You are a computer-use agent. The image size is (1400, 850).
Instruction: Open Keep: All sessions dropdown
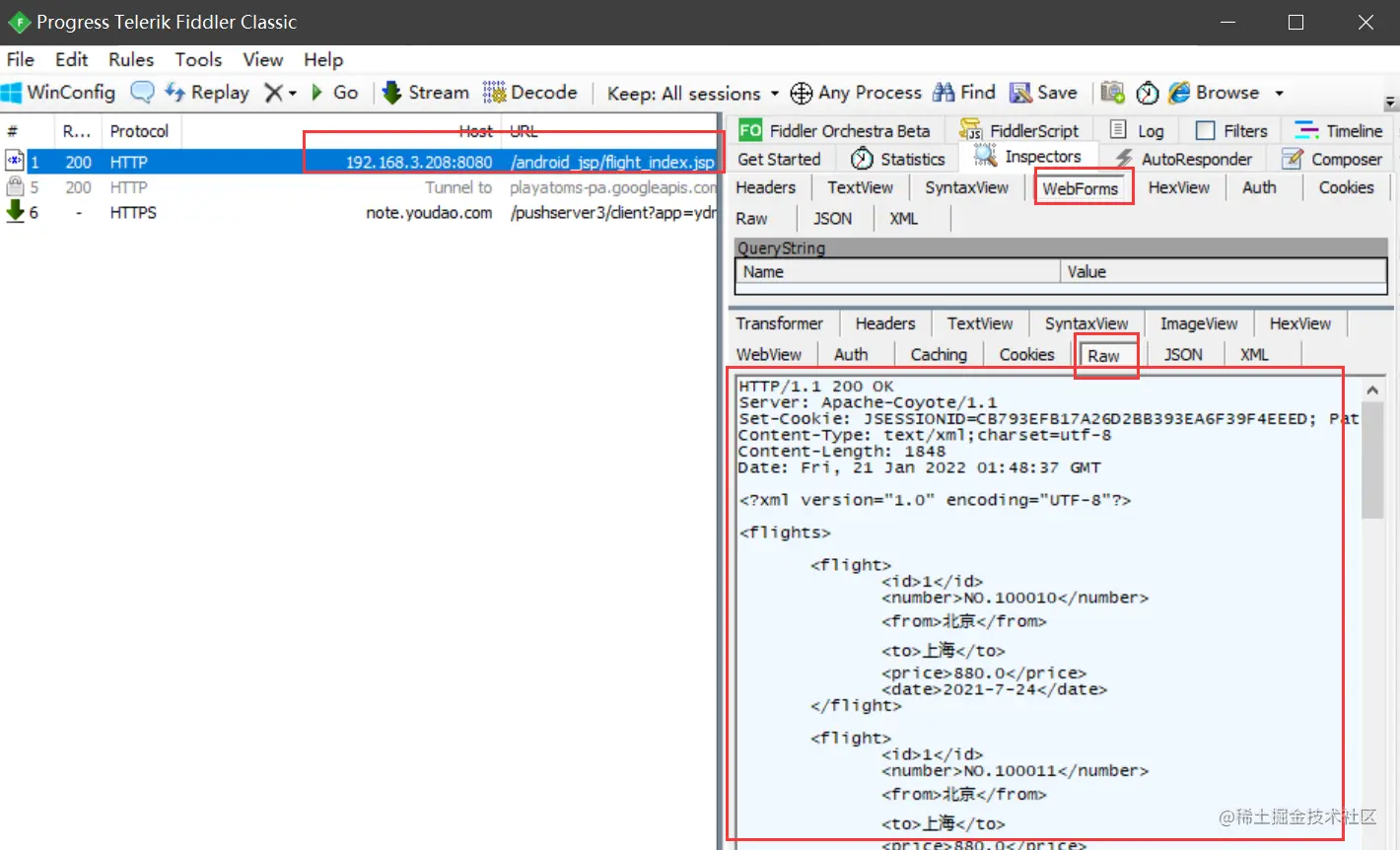click(692, 94)
